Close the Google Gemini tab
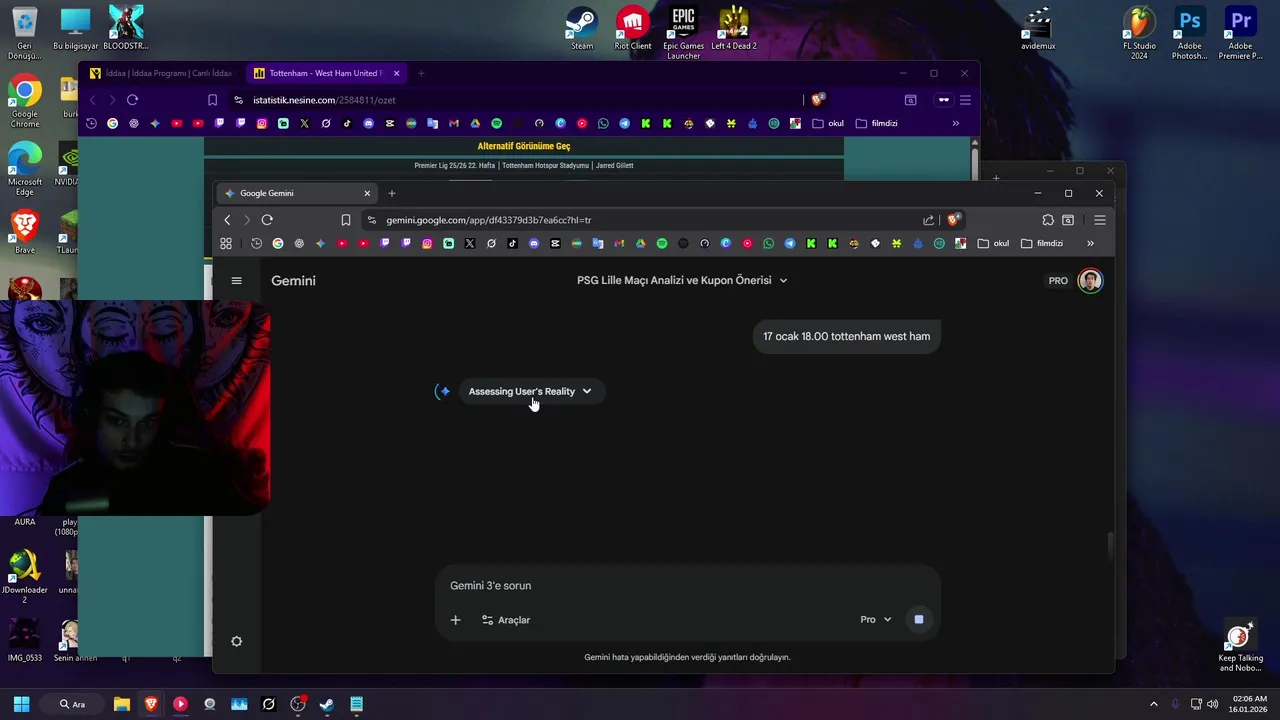Image resolution: width=1280 pixels, height=720 pixels. (x=367, y=193)
